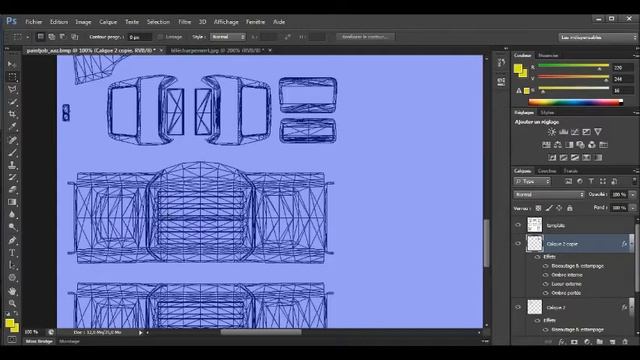The height and width of the screenshot is (360, 640).
Task: Toggle Ombre portée effect visibility
Action: (546, 293)
